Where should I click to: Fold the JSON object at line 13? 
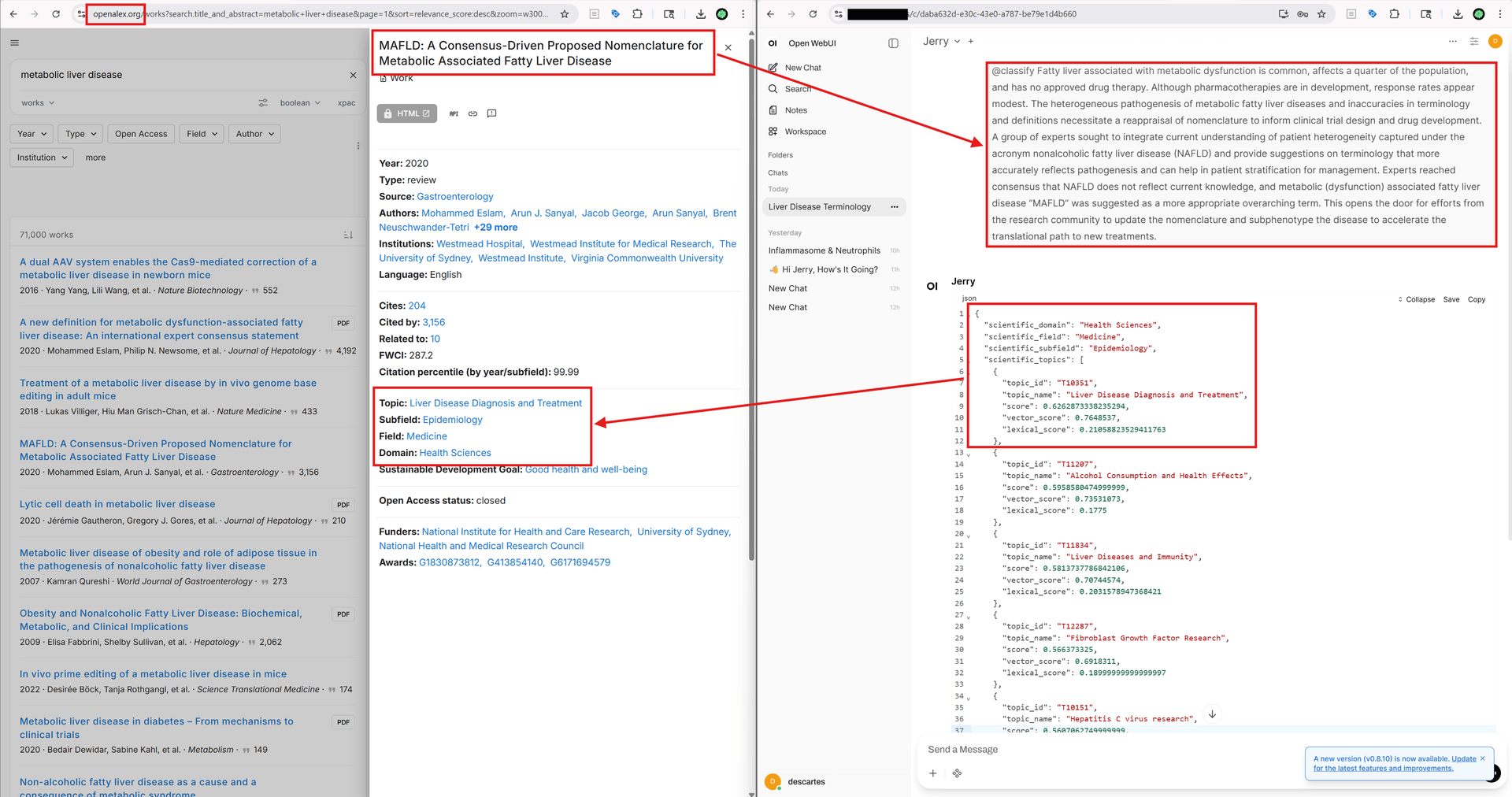point(969,454)
